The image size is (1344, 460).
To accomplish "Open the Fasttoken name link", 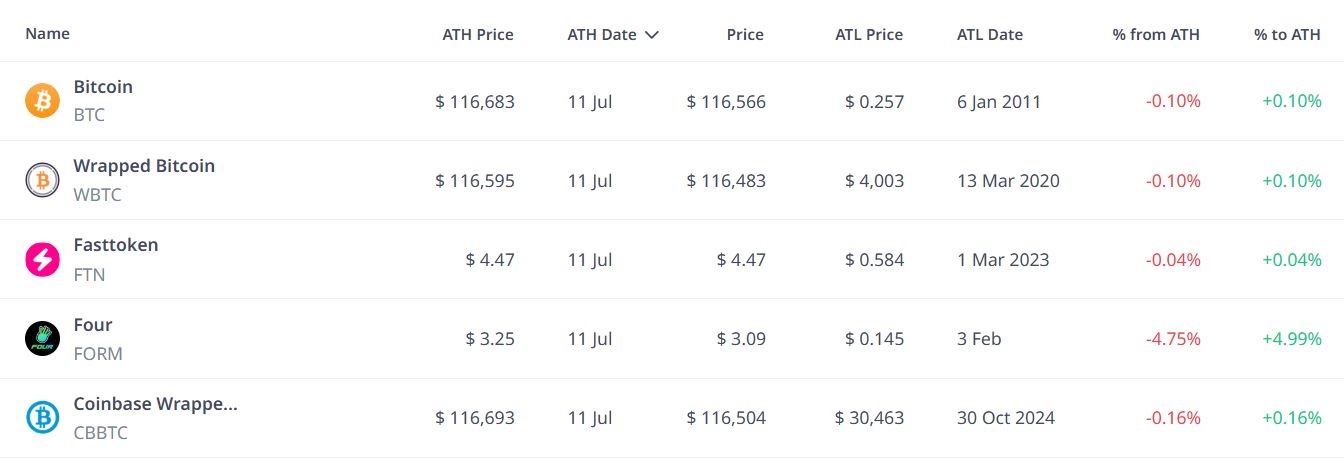I will [116, 245].
